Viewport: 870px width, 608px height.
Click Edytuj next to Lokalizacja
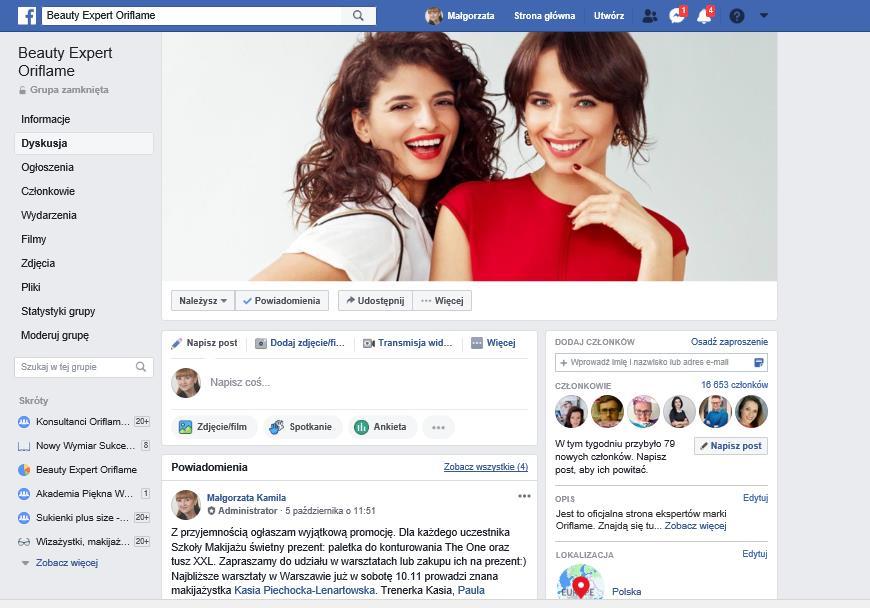click(755, 554)
